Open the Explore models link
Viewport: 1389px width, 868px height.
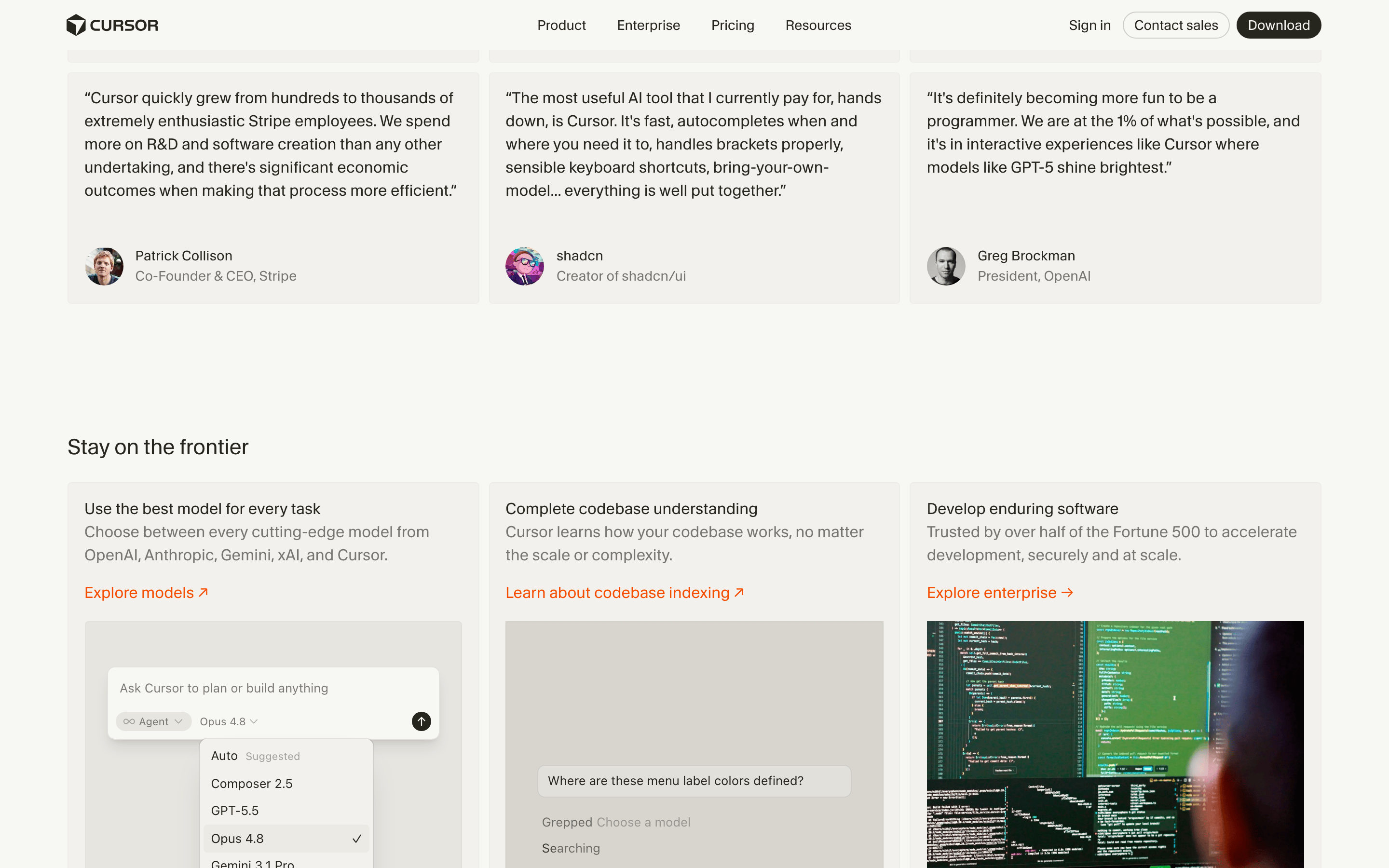(x=146, y=593)
